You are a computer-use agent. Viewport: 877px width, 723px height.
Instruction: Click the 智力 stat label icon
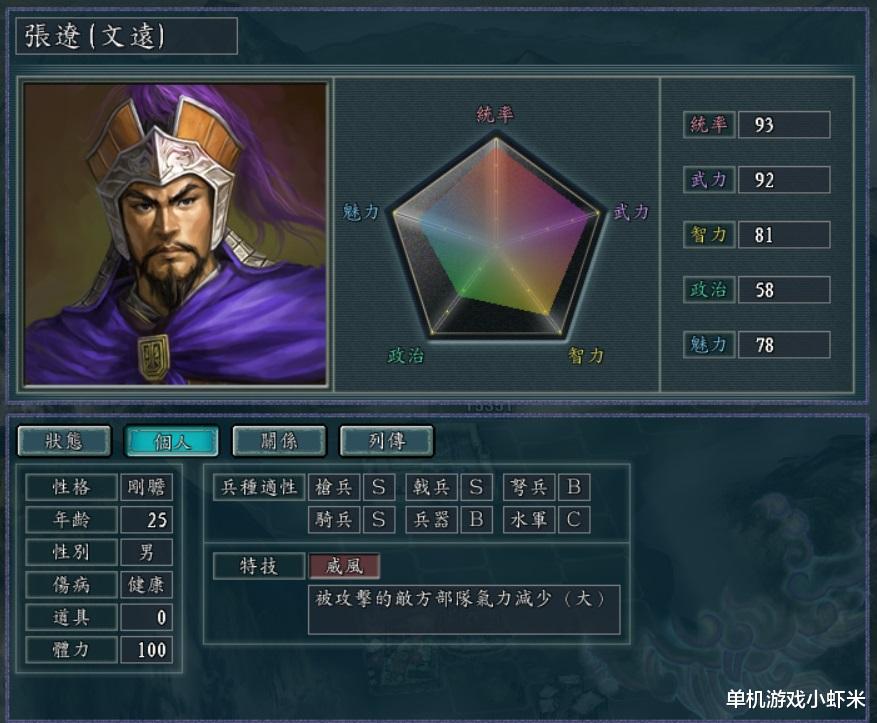tap(709, 234)
